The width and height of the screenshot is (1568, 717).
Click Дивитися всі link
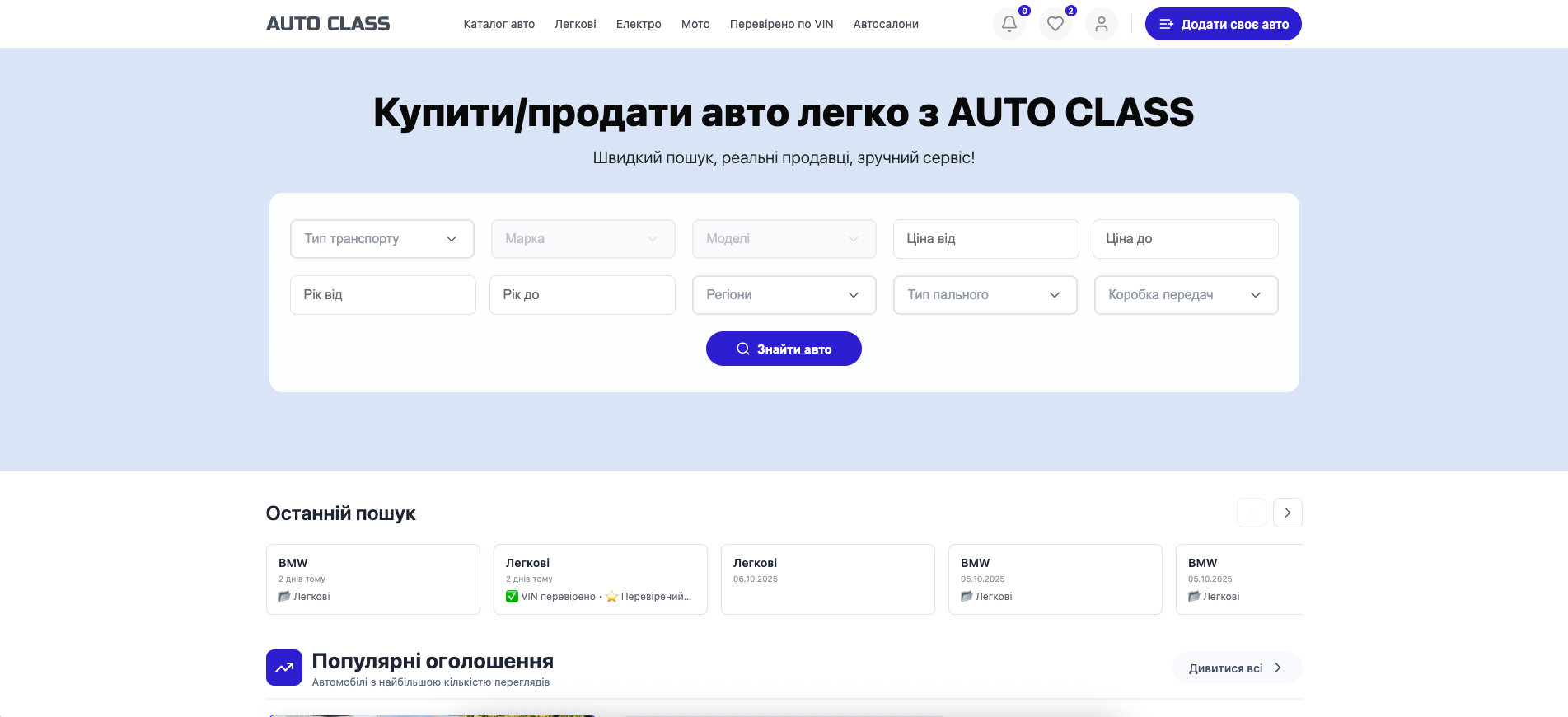pos(1236,668)
